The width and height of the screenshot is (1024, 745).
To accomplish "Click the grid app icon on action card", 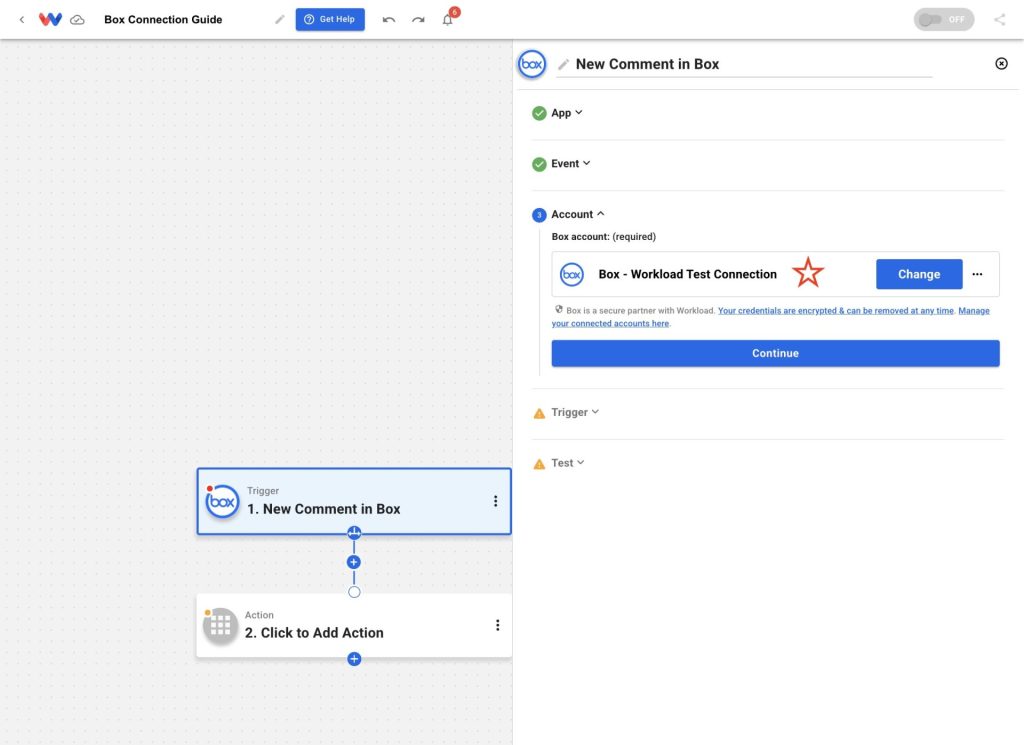I will pos(220,626).
